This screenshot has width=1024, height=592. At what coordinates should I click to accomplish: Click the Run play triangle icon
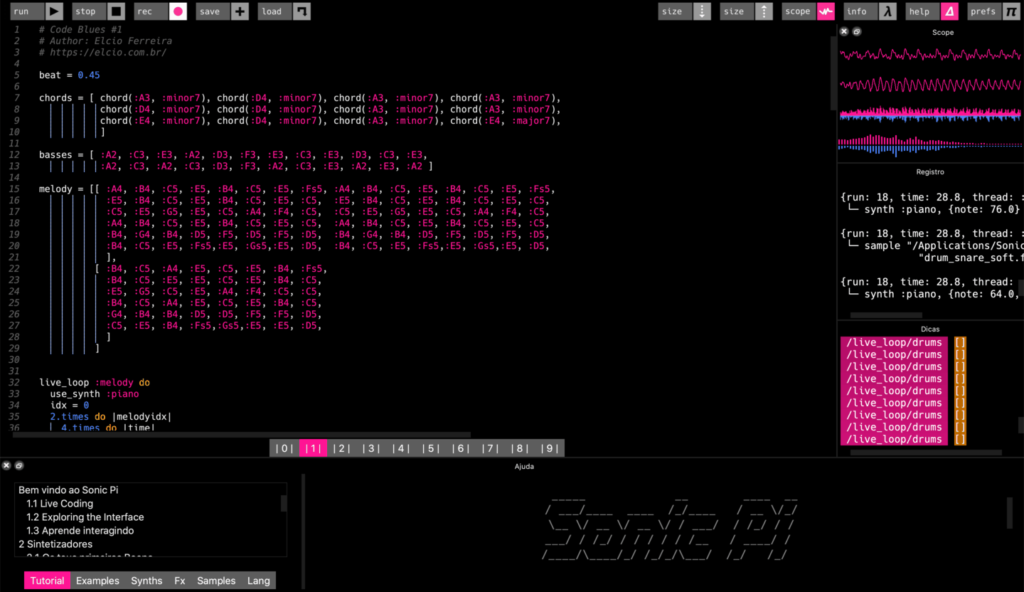pyautogui.click(x=55, y=11)
